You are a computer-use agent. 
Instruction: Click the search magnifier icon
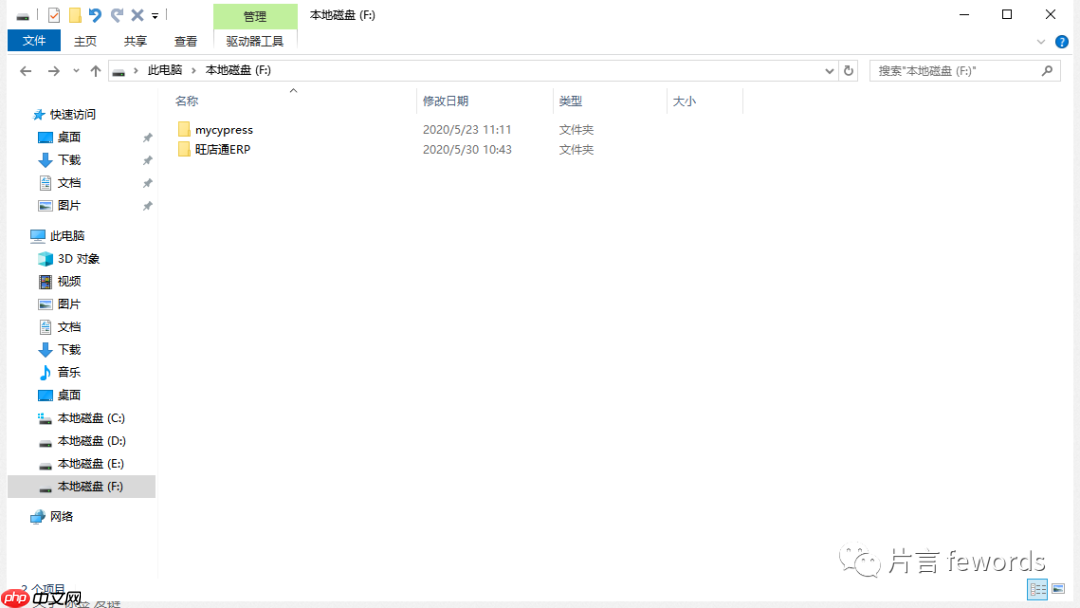[1047, 70]
